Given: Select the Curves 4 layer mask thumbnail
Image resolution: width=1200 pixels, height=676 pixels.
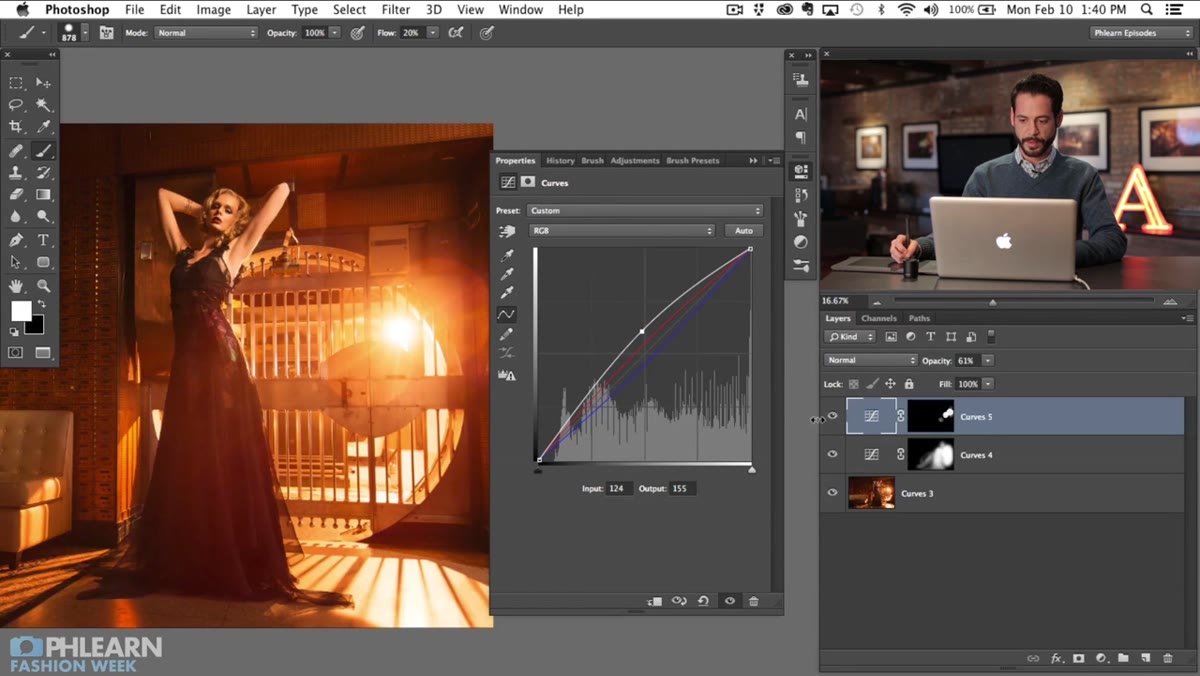Looking at the screenshot, I should pos(930,454).
